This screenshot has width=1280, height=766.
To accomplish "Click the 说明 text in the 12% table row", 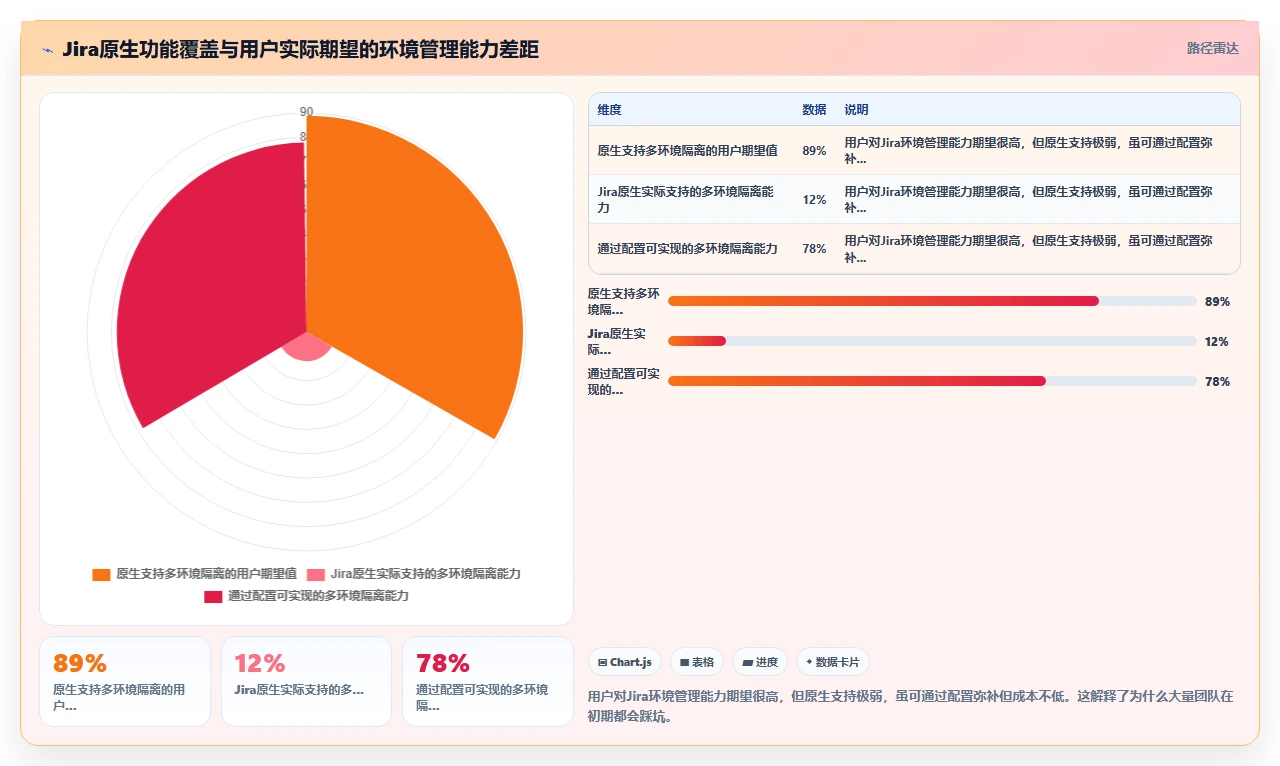I will [1029, 200].
